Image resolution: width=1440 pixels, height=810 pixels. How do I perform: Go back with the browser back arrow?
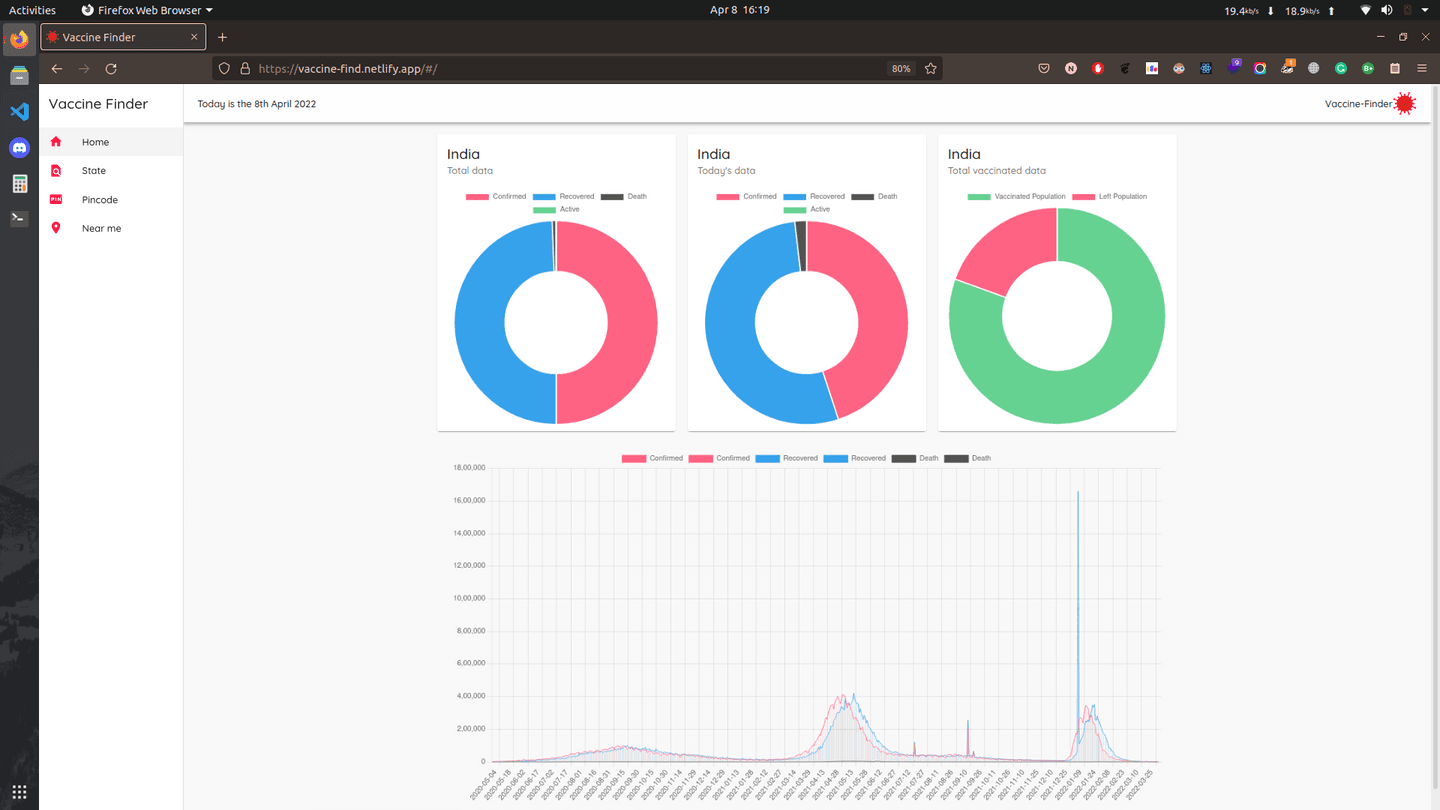tap(57, 69)
